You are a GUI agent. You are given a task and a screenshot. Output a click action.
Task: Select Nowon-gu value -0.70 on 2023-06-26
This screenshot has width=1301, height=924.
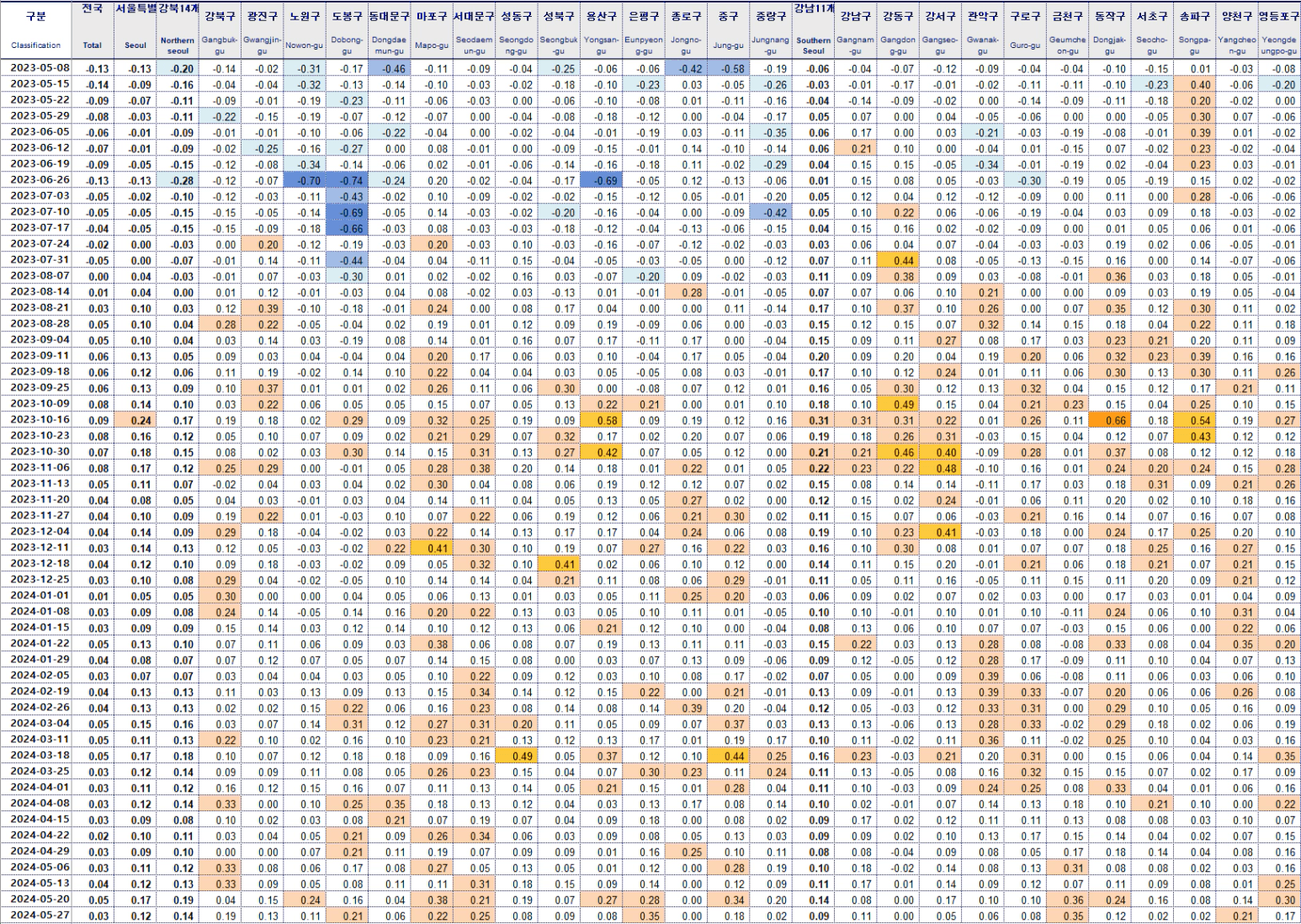305,180
